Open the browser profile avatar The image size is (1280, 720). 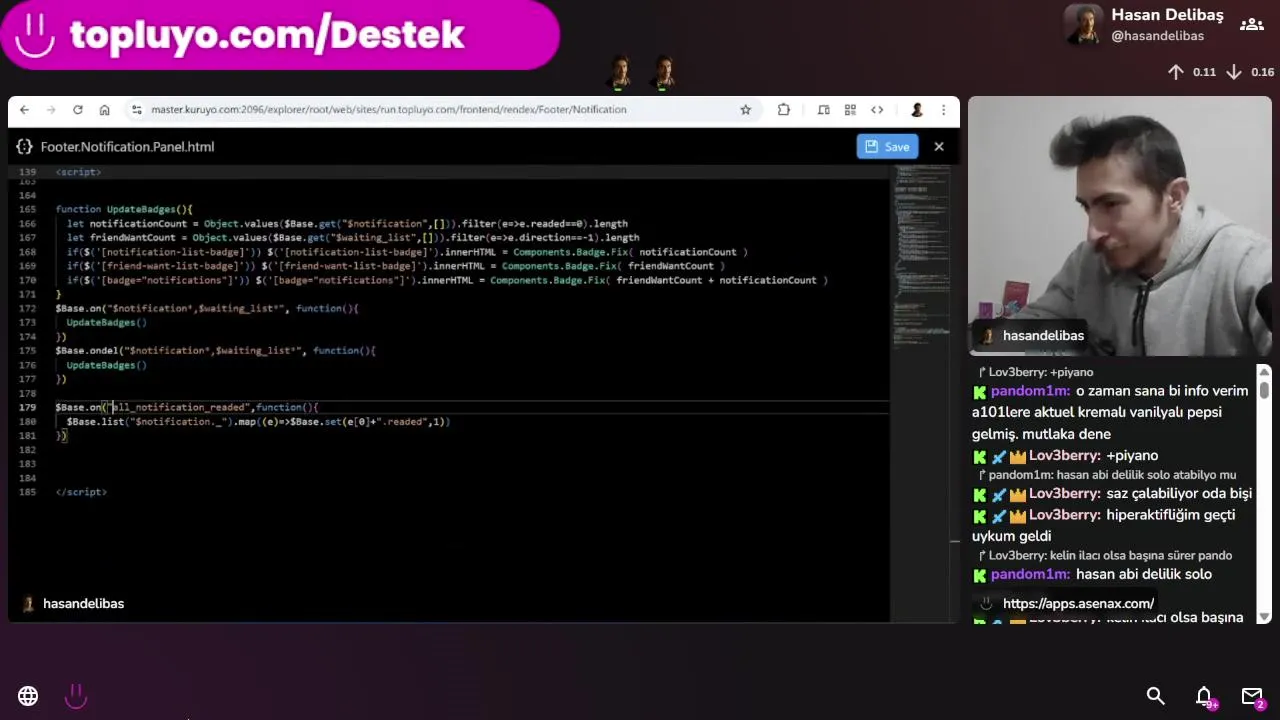[916, 110]
